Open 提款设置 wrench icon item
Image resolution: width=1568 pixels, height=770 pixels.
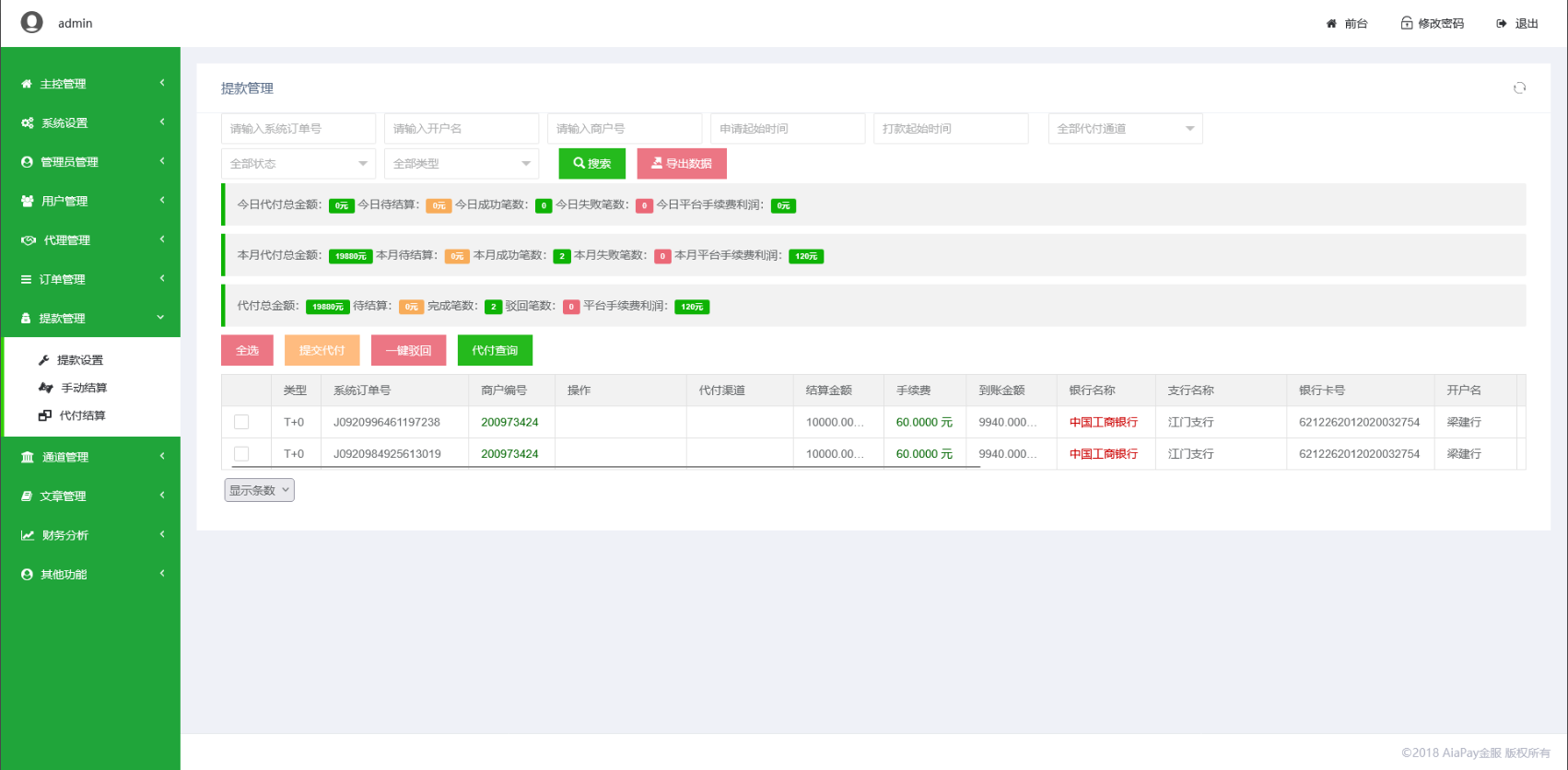(43, 360)
